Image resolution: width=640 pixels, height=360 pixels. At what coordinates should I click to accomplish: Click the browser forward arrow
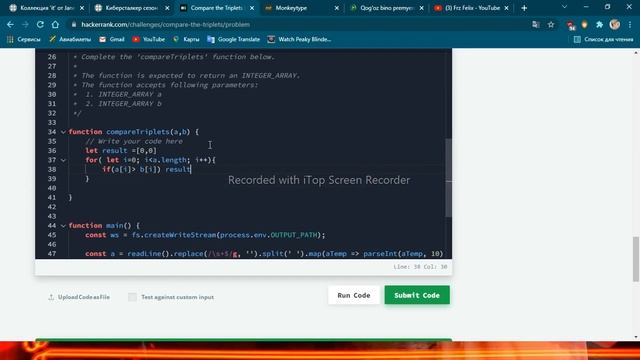coord(25,24)
